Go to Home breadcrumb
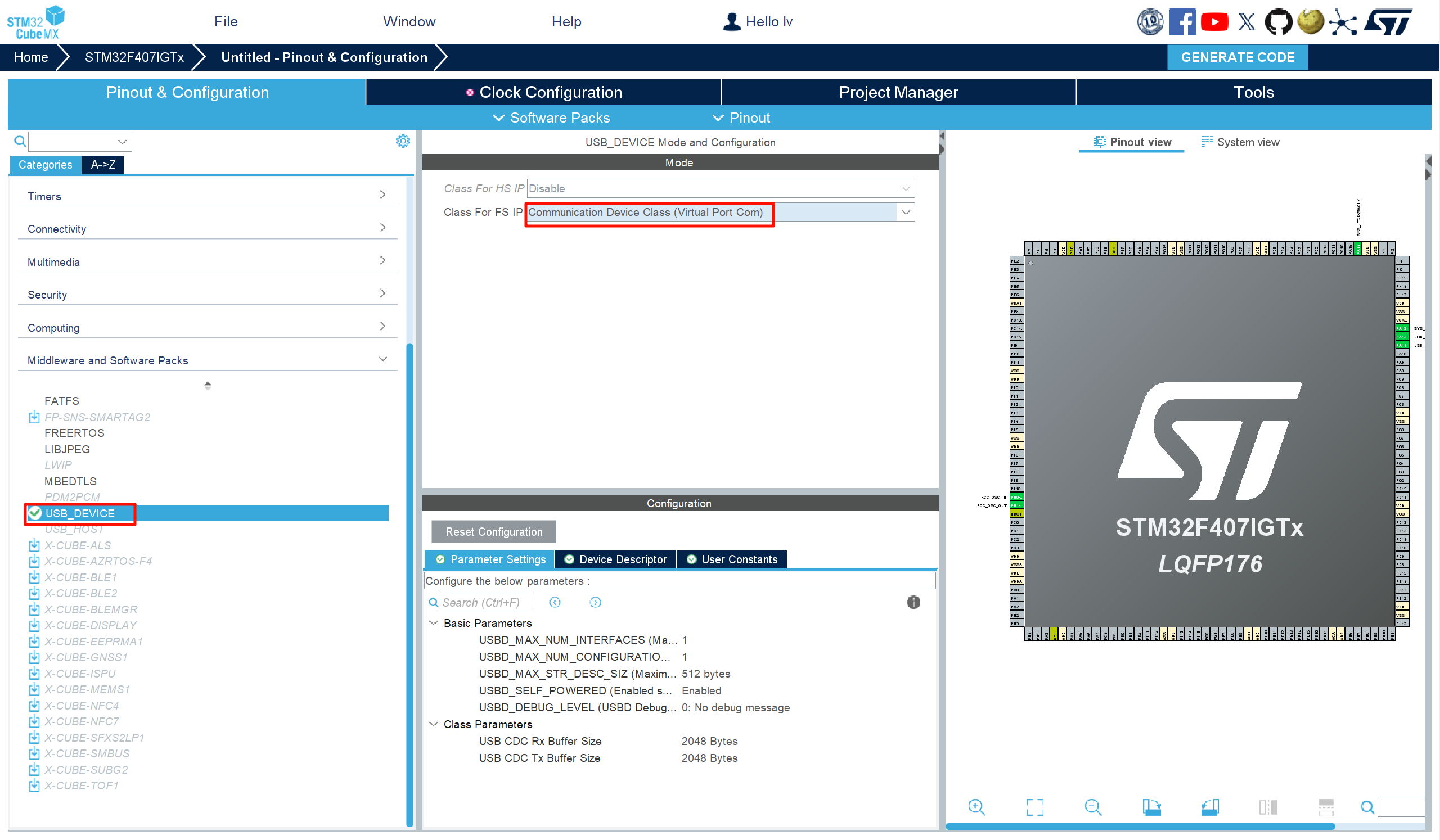Screen dimensions: 1440x840 click(31, 57)
